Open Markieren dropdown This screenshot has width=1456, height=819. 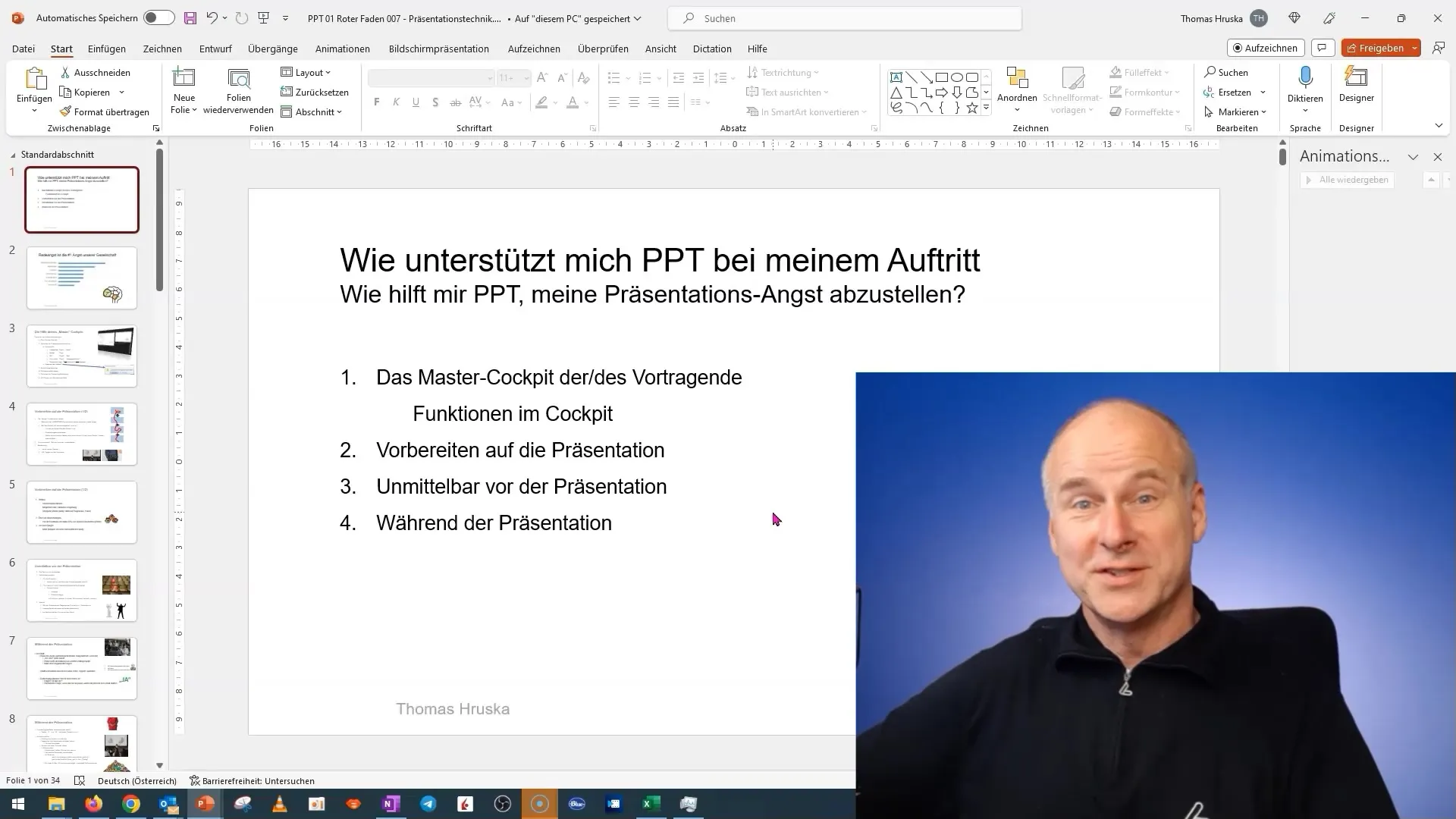[1235, 112]
